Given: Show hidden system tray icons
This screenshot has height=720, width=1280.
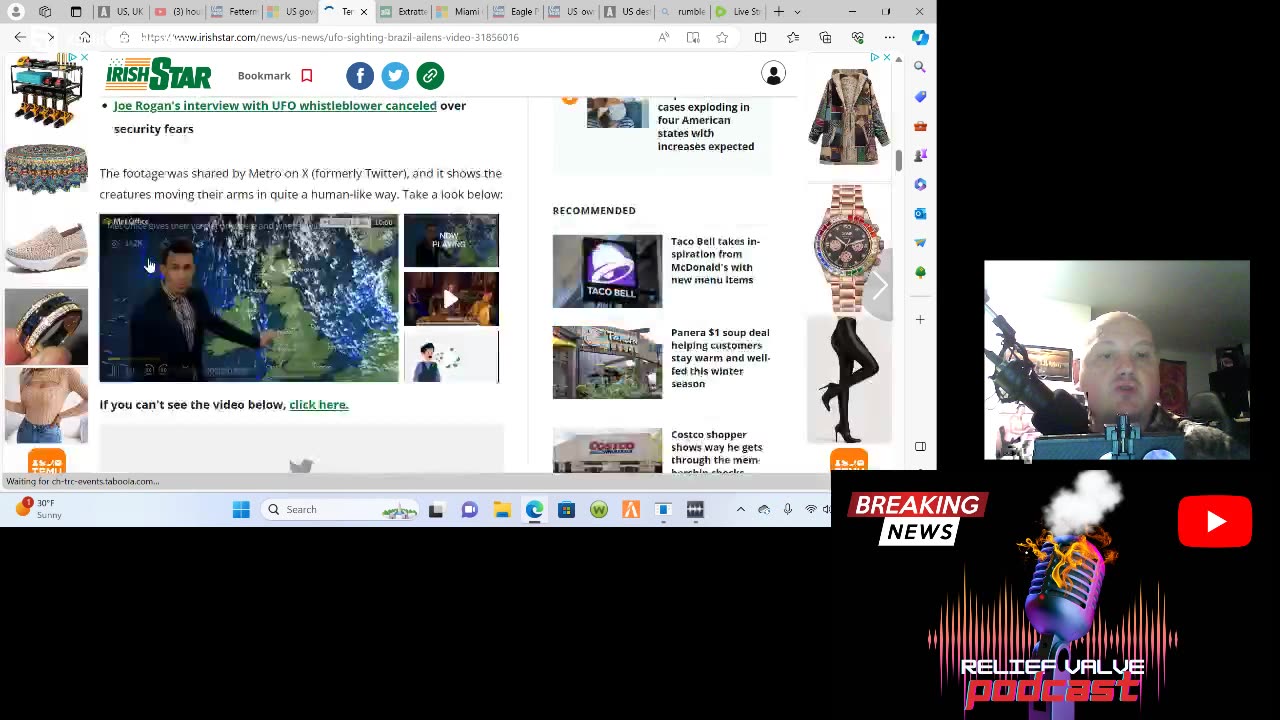Looking at the screenshot, I should click(x=740, y=510).
